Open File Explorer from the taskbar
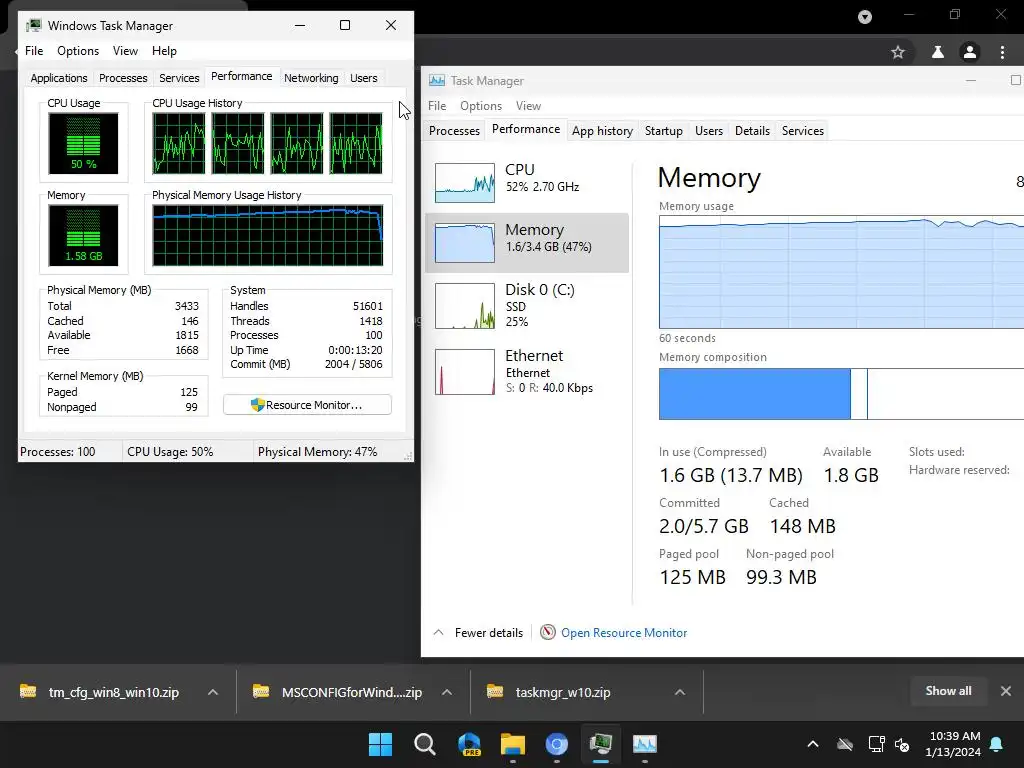 pyautogui.click(x=513, y=744)
